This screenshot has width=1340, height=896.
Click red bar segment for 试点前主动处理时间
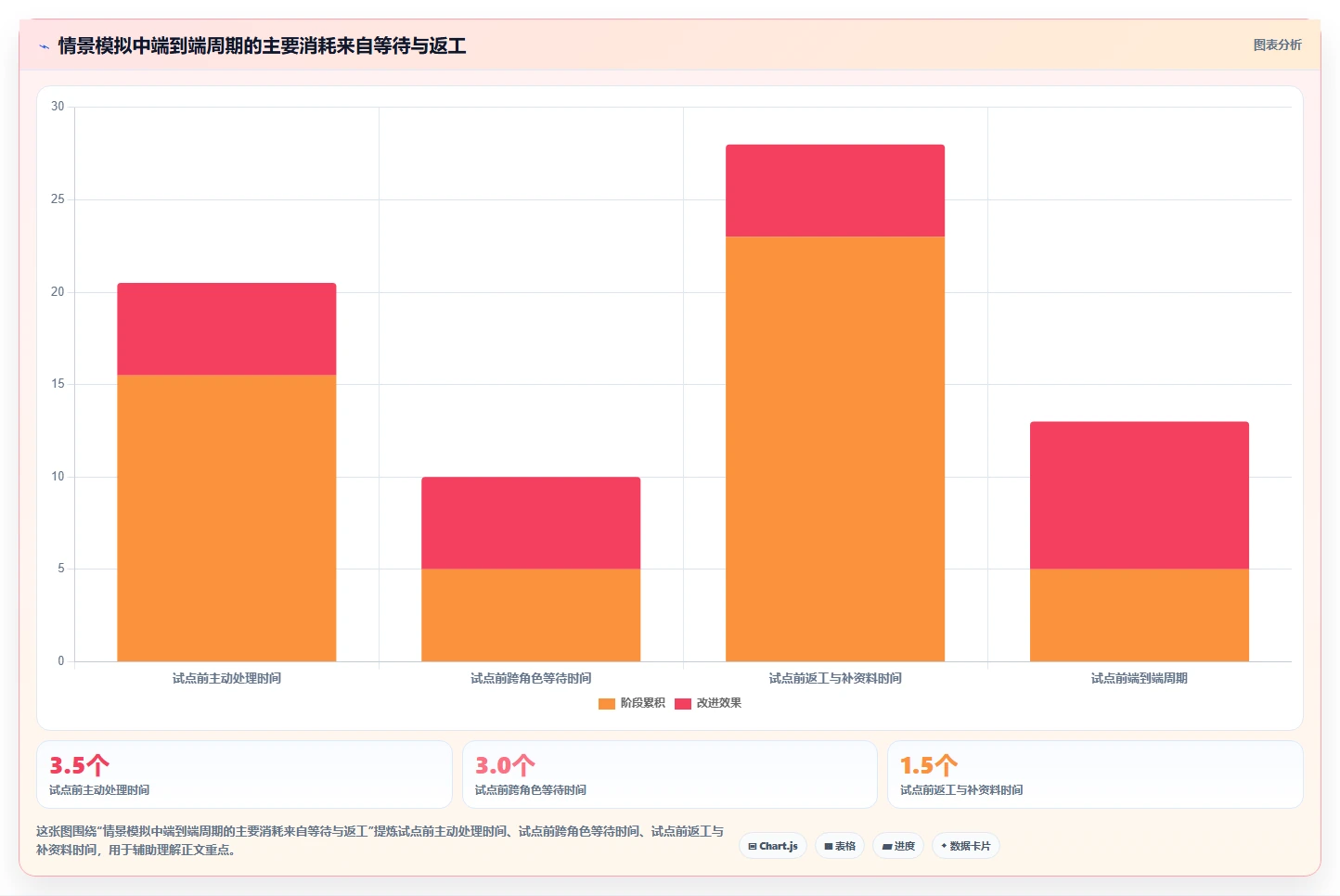click(226, 329)
